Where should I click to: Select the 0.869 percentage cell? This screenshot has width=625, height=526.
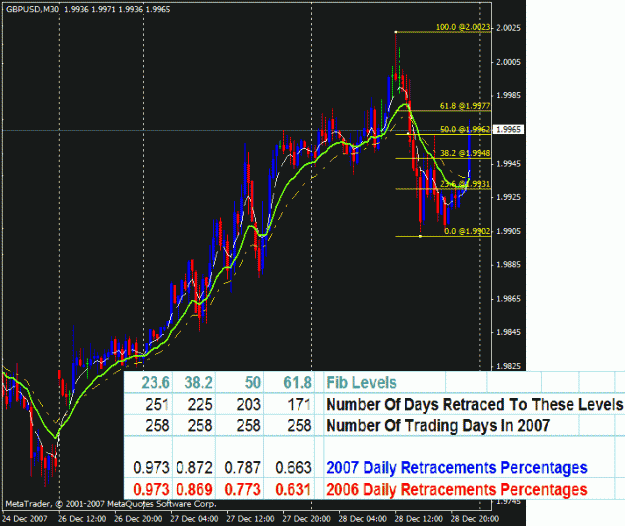[194, 489]
